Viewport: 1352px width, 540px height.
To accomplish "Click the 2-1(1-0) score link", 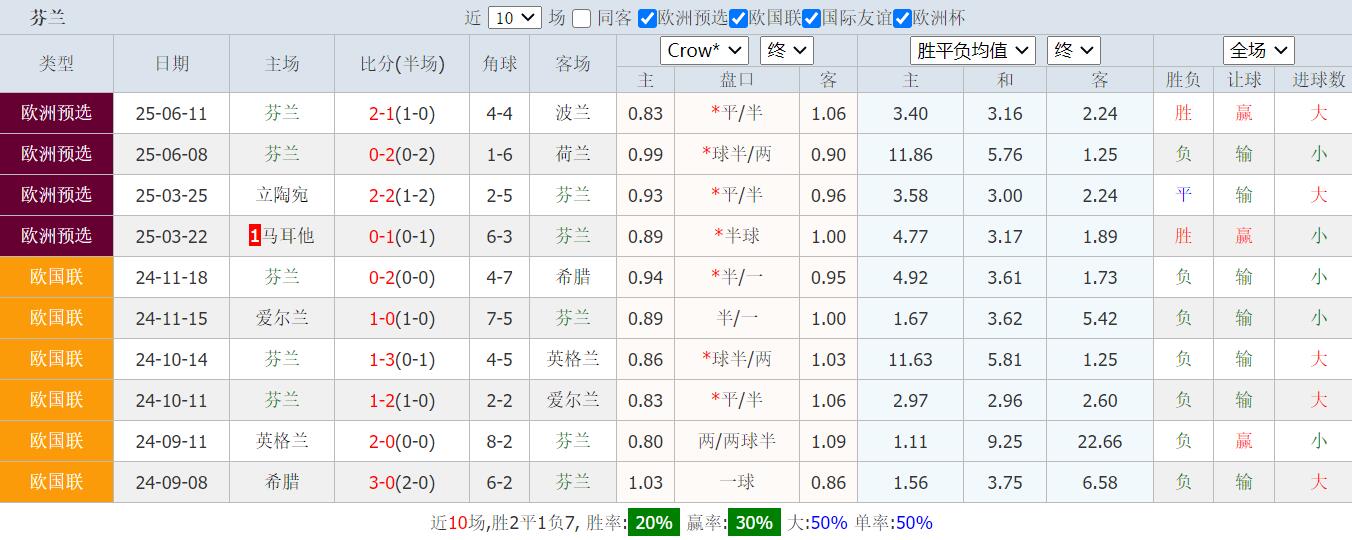I will coord(401,113).
